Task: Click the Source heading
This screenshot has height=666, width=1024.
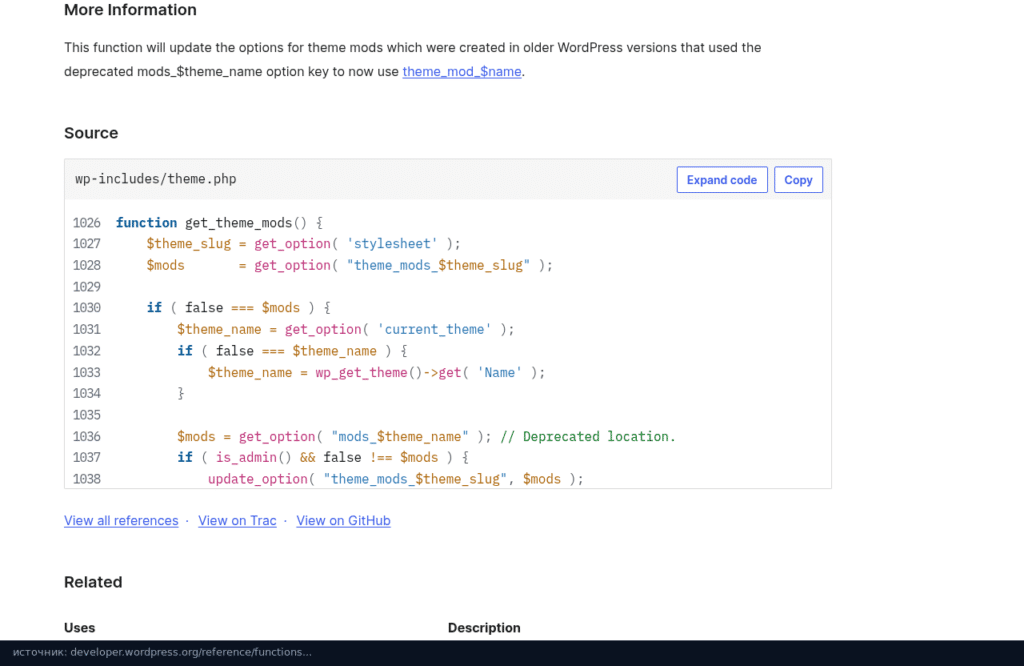Action: tap(91, 133)
